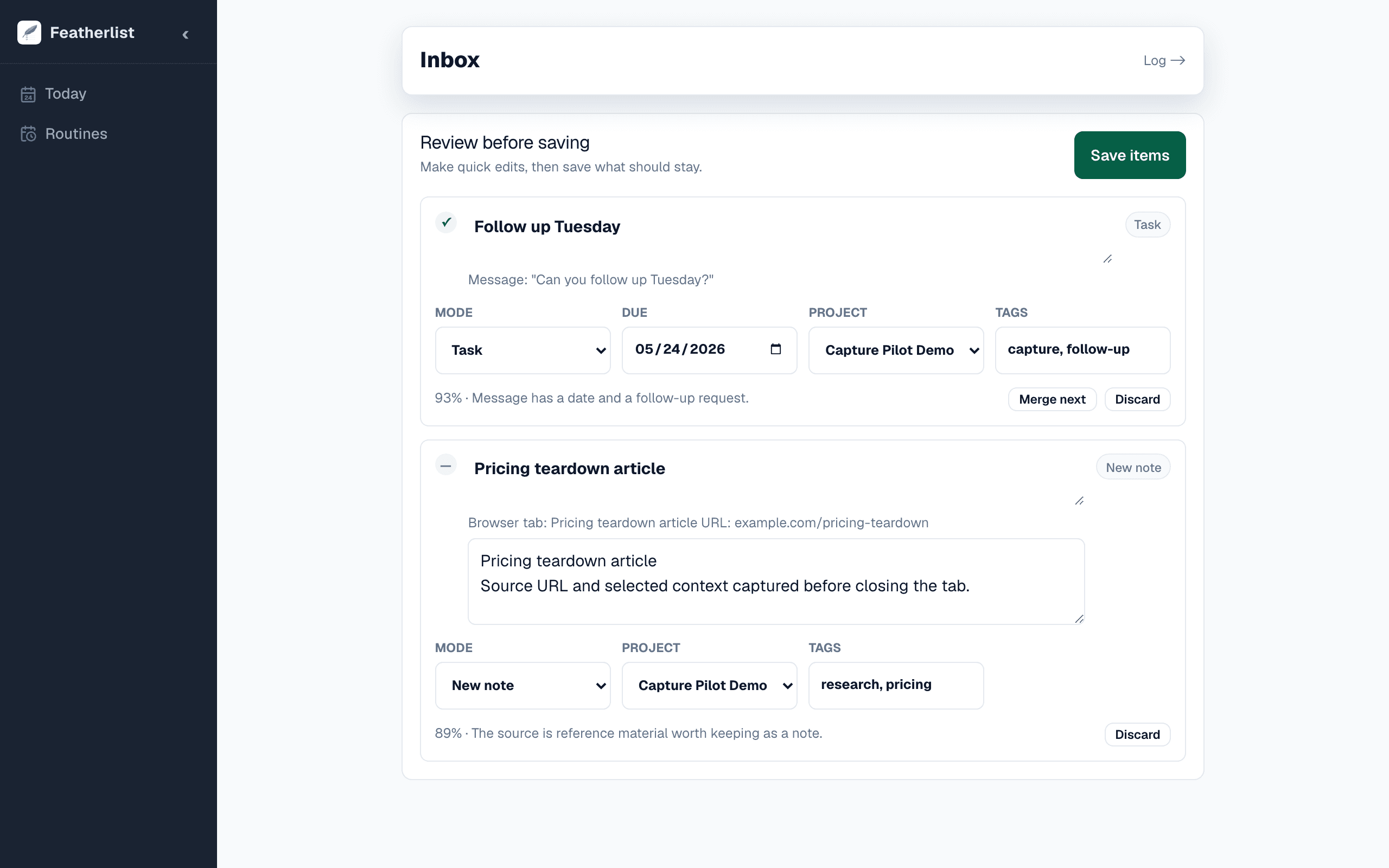This screenshot has height=868, width=1389.
Task: Click the Message: "Can you follow up Tuesday?" text
Action: [591, 279]
